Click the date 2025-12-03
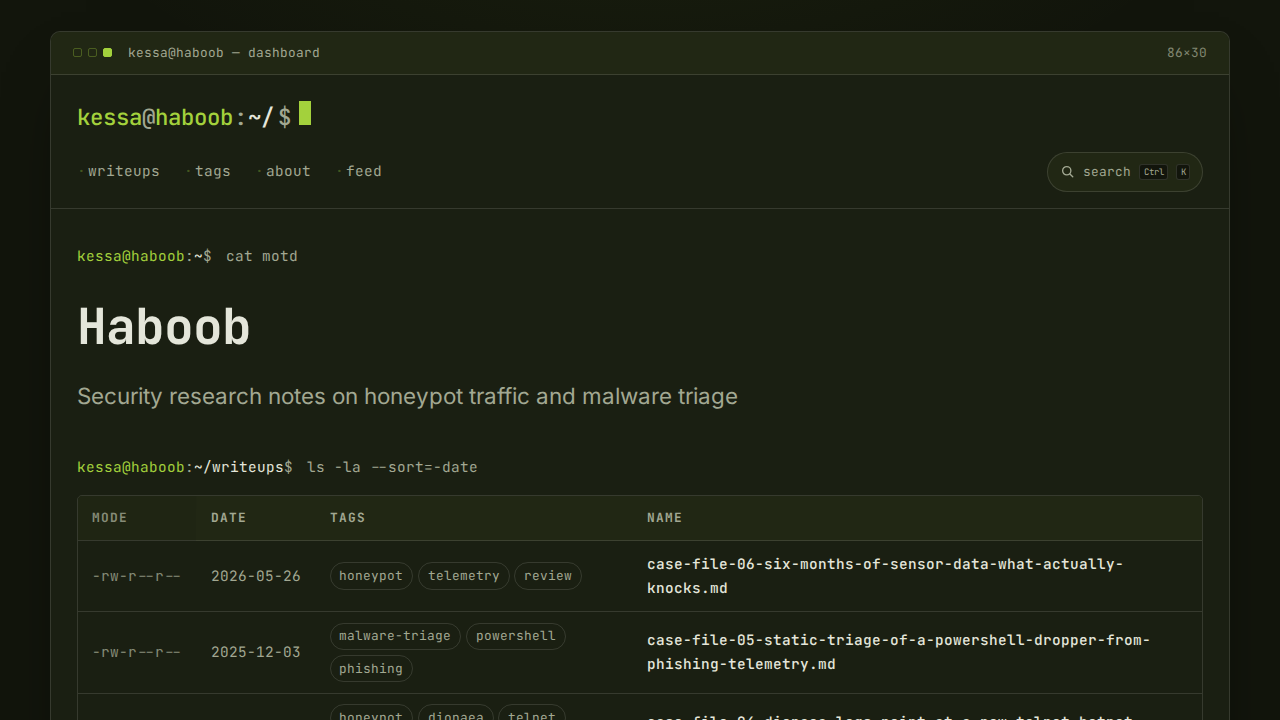Viewport: 1280px width, 720px height. coord(256,652)
